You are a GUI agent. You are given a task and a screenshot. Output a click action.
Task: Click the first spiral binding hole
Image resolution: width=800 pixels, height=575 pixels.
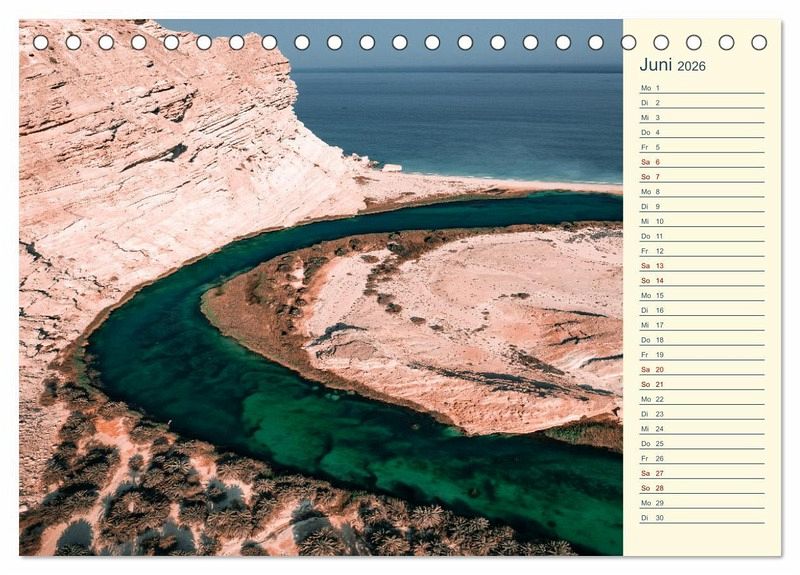tap(41, 42)
